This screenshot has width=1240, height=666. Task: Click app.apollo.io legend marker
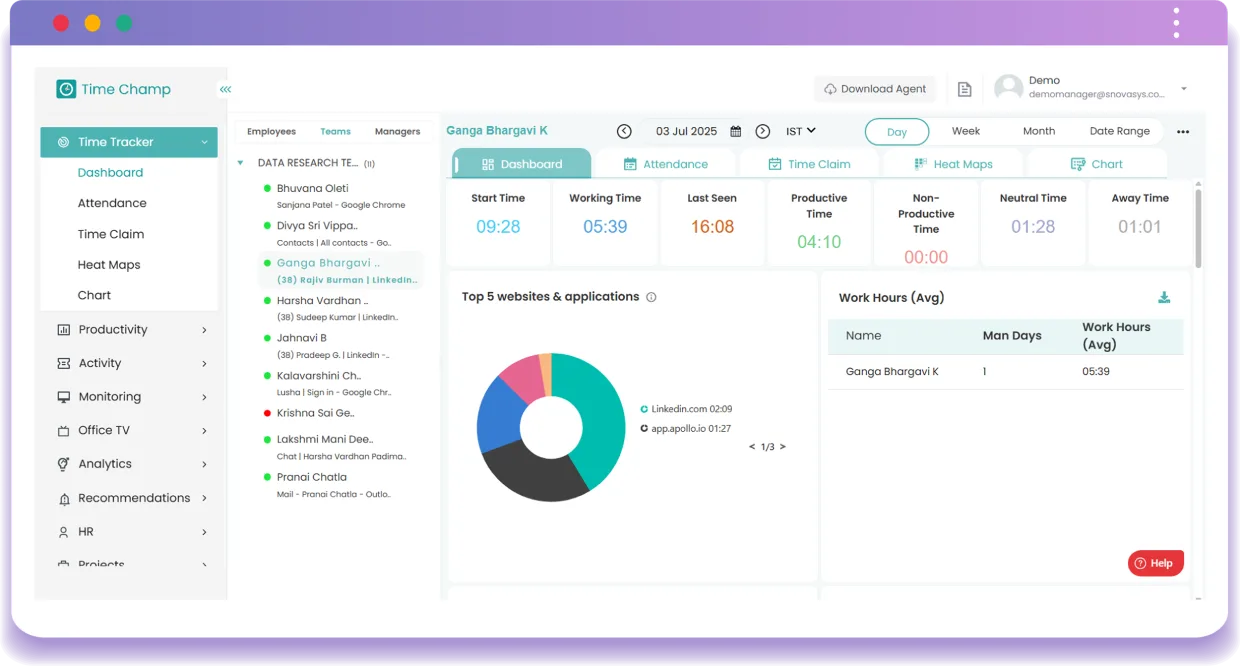point(644,428)
